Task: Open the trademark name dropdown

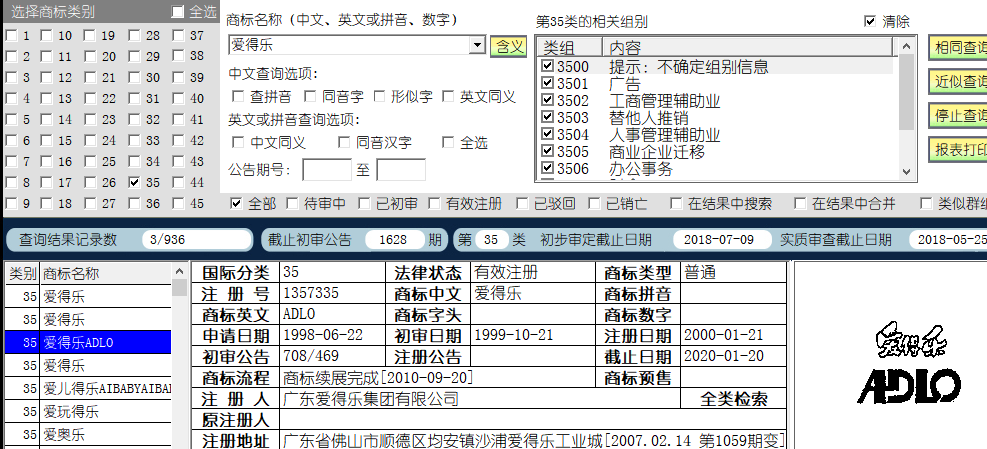Action: tap(478, 45)
